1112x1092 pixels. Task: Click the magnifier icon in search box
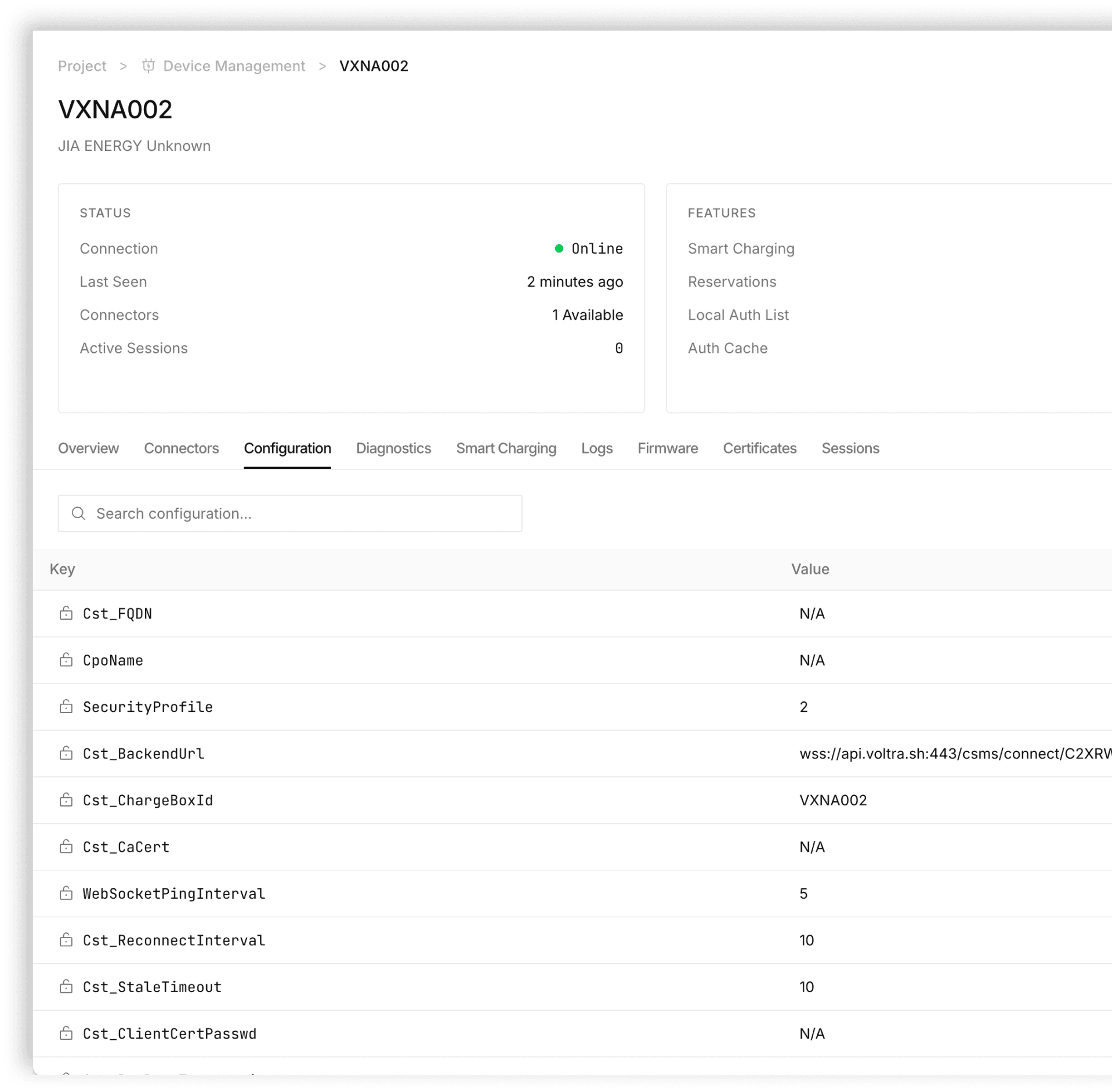click(78, 514)
